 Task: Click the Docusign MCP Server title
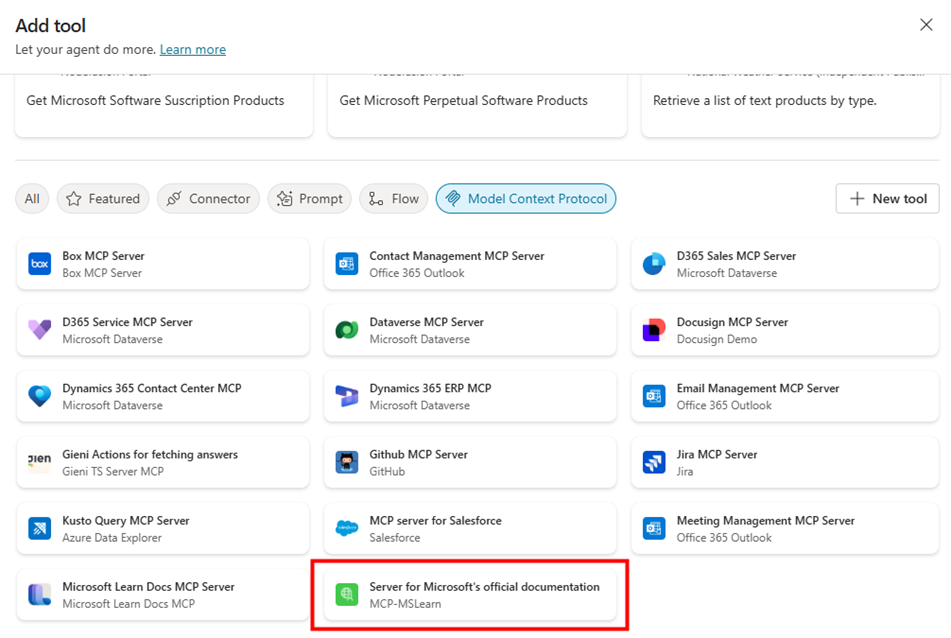coord(733,322)
